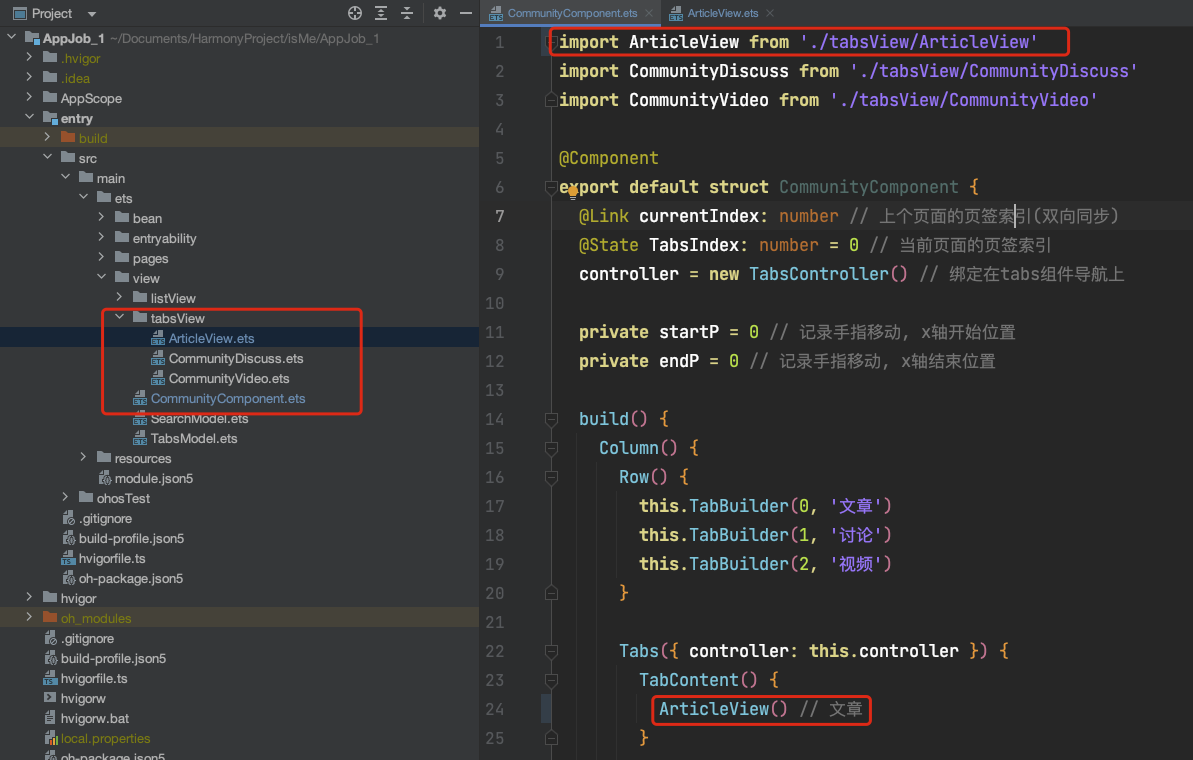The width and height of the screenshot is (1193, 760).
Task: Toggle imports fold marker at line 1
Action: point(551,42)
